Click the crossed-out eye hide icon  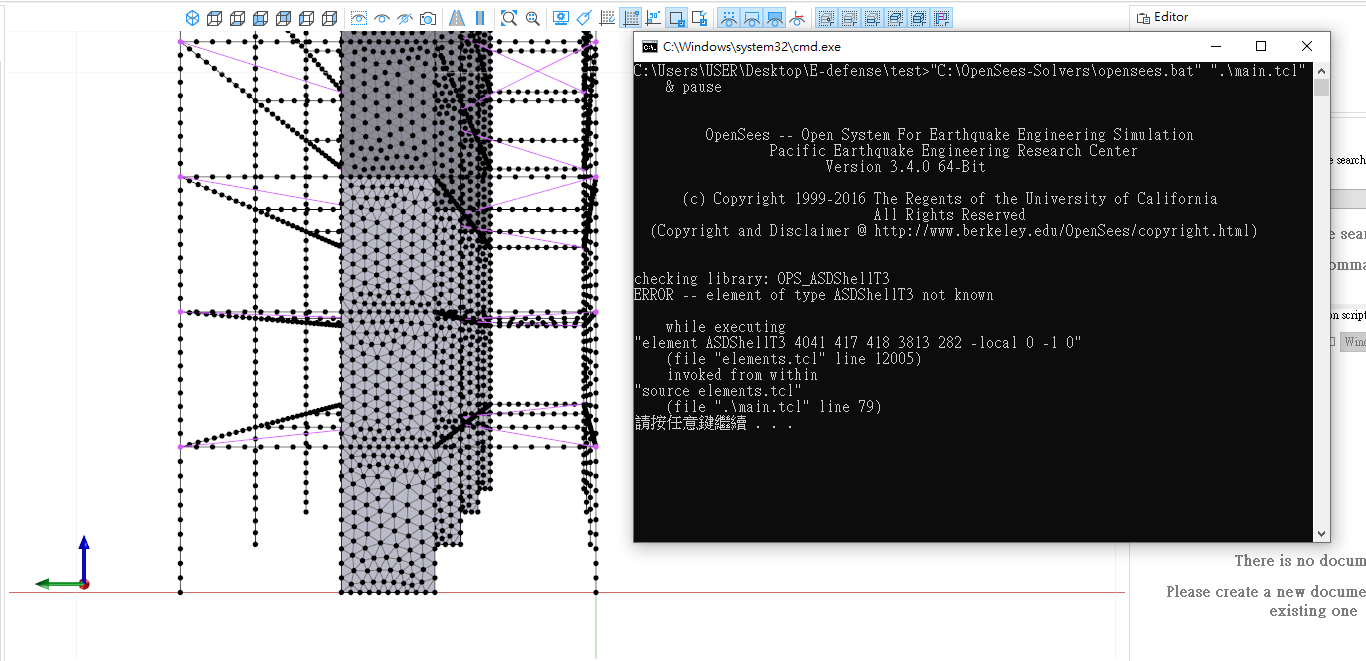(405, 18)
